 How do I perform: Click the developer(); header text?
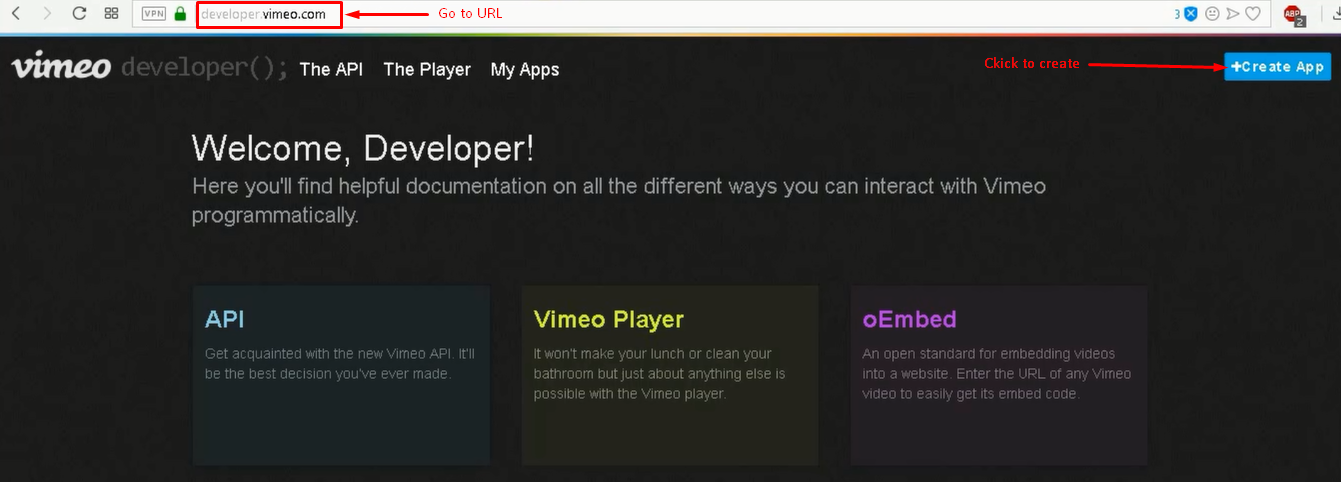(204, 69)
